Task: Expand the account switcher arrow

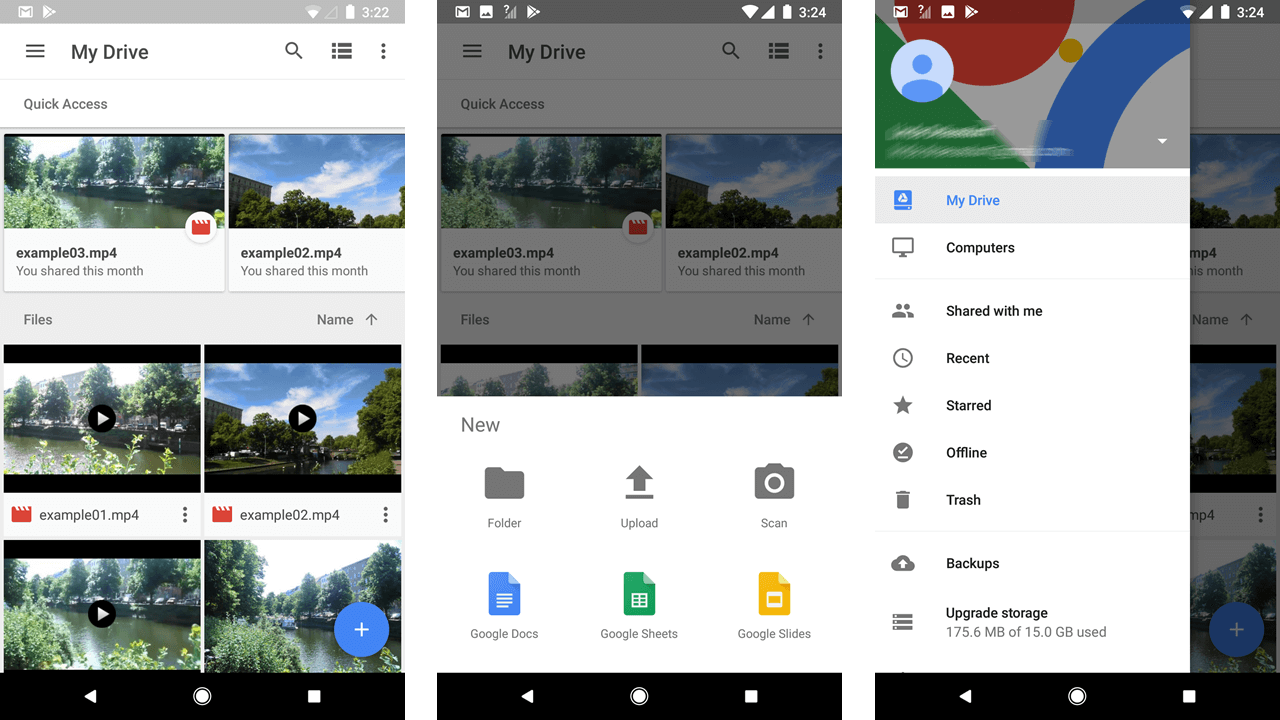Action: (1162, 142)
